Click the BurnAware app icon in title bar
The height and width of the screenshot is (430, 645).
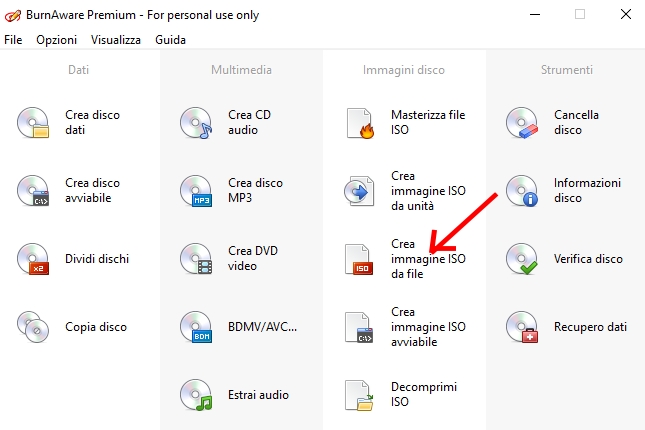click(x=12, y=15)
